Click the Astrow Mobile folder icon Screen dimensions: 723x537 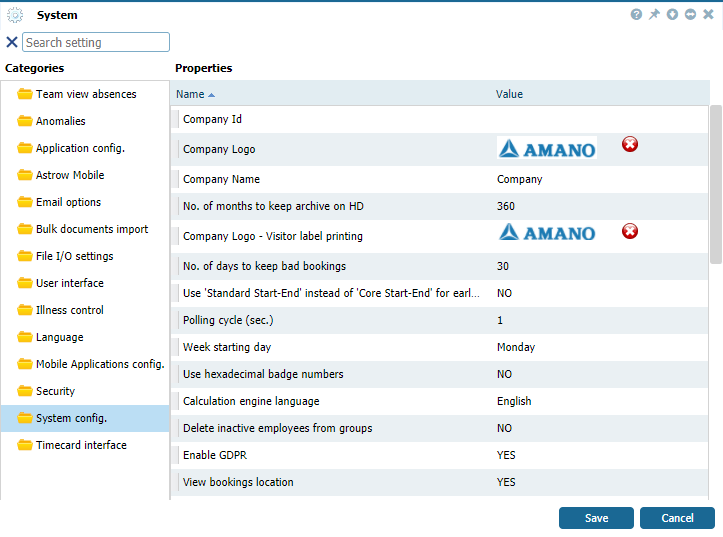click(x=24, y=175)
